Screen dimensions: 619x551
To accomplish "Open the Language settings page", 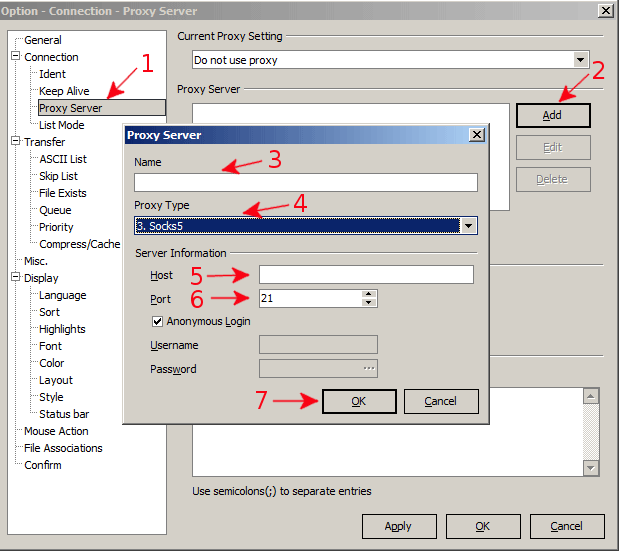I will point(62,295).
